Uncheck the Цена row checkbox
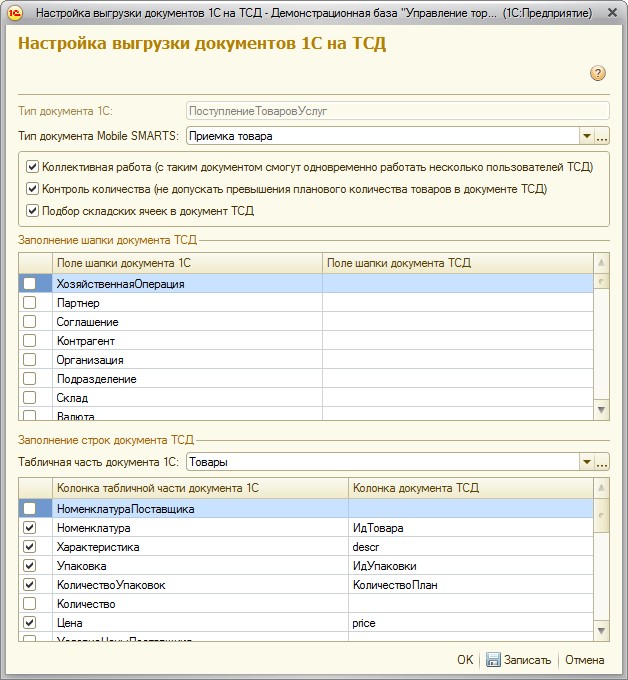Viewport: 628px width, 680px height. 29,623
